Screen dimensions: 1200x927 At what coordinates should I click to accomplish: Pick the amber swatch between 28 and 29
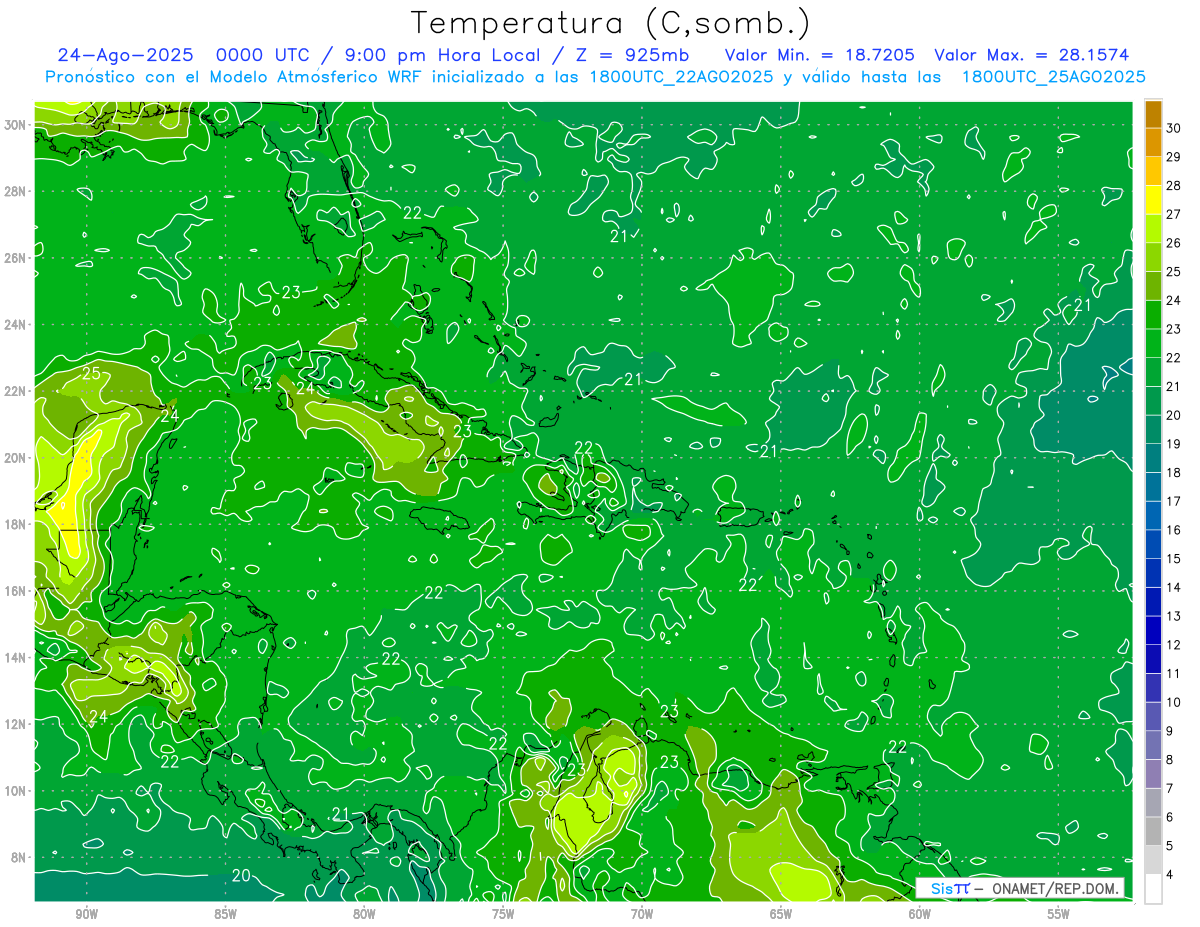pyautogui.click(x=1153, y=171)
